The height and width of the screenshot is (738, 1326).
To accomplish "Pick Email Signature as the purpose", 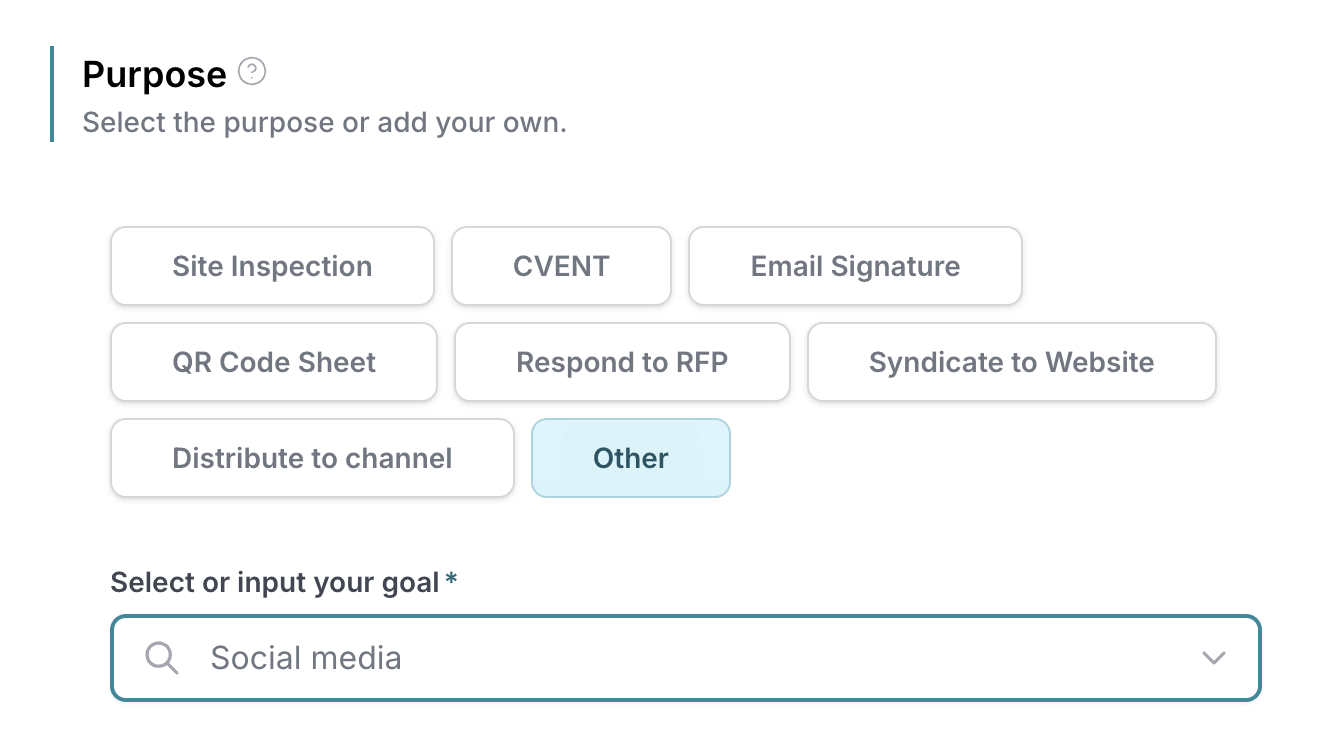I will (x=855, y=266).
